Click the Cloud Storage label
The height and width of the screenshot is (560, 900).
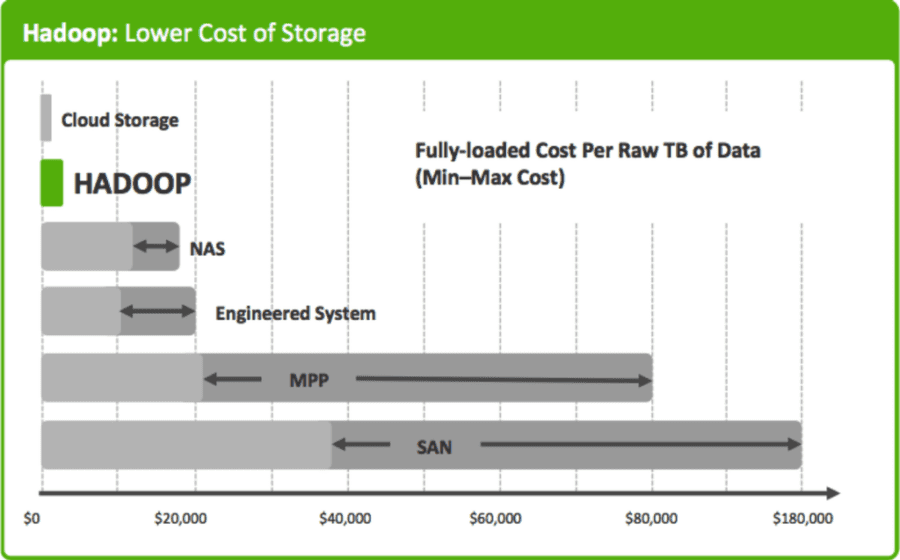point(120,120)
